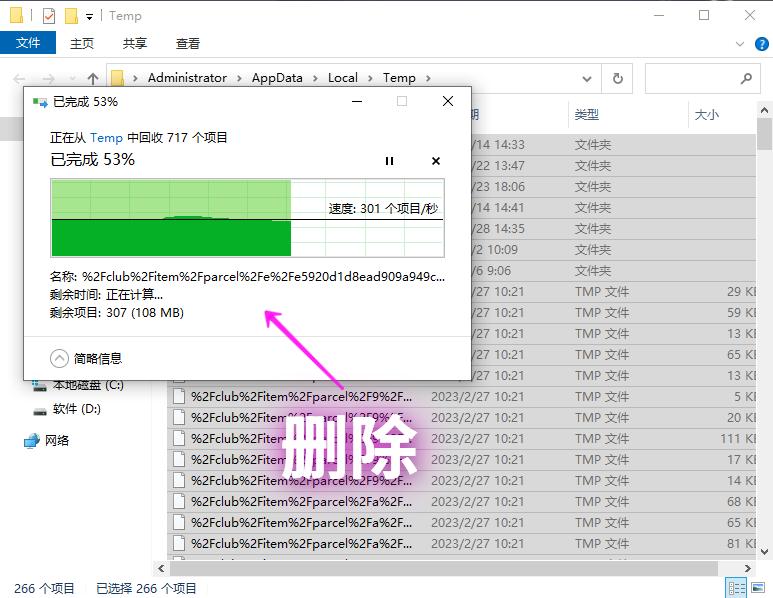Click the file icon of the 14 KB TMP file
The height and width of the screenshot is (598, 773).
click(x=179, y=480)
